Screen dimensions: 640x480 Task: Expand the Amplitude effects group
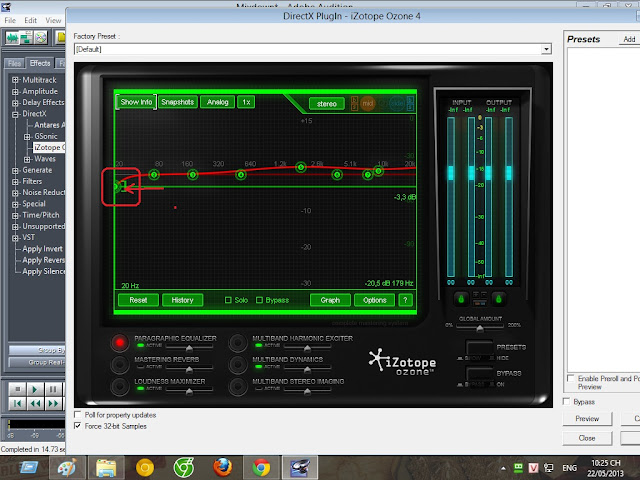point(15,91)
